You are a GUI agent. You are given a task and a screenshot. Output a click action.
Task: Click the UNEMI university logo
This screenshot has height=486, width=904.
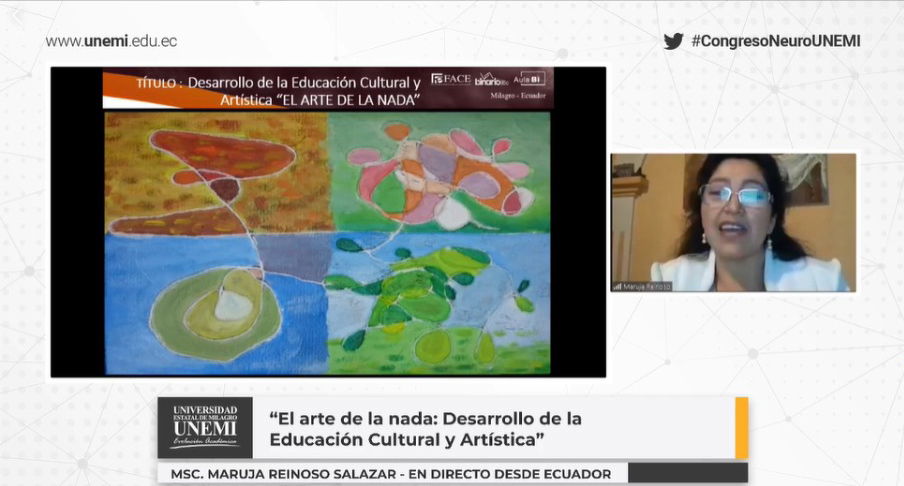point(205,427)
